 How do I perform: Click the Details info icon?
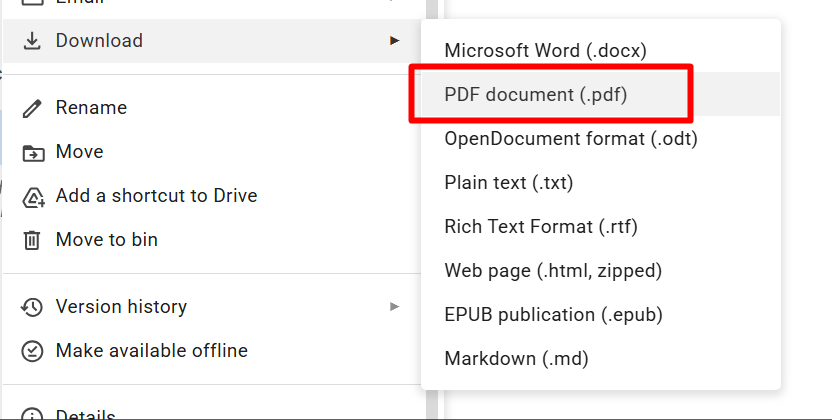pos(32,413)
